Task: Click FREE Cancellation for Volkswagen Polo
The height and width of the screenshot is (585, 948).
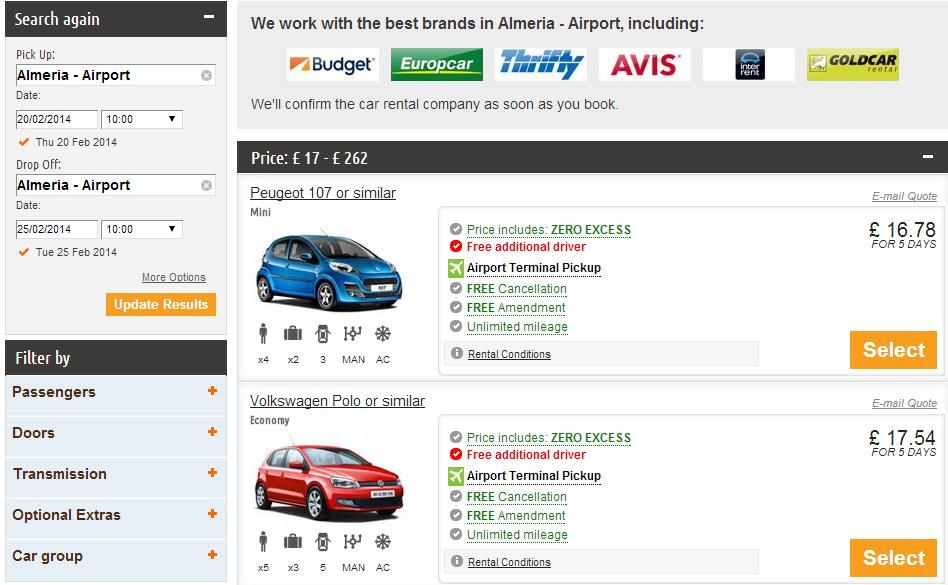Action: [516, 497]
